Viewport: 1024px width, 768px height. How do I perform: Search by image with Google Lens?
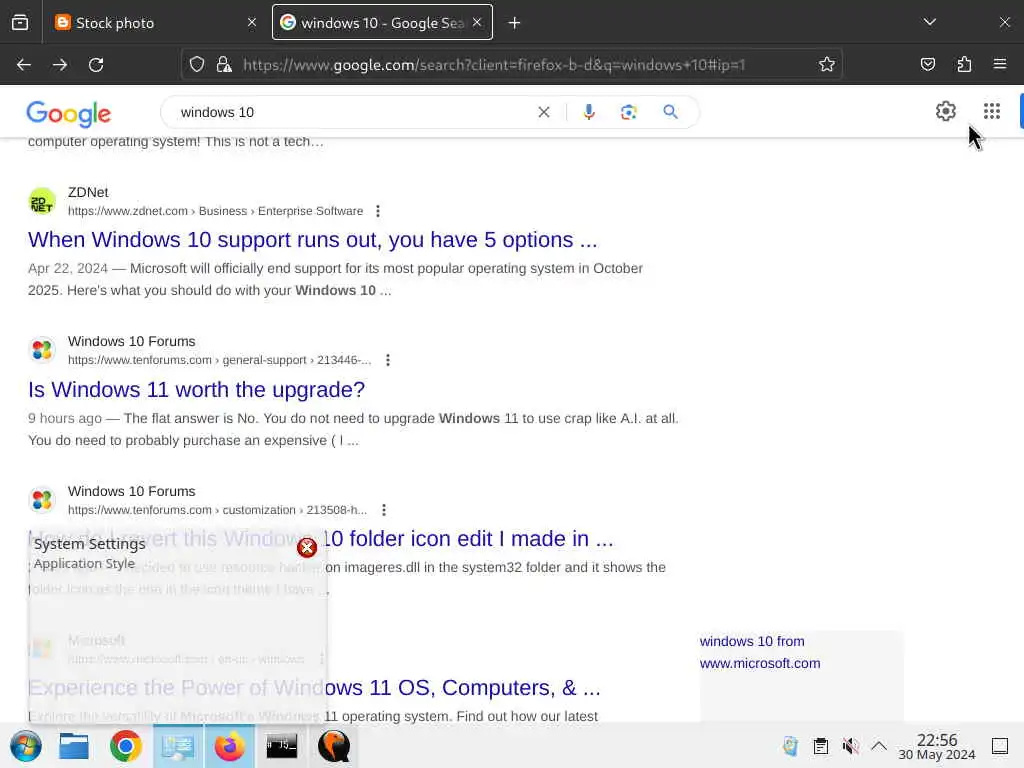(x=628, y=112)
